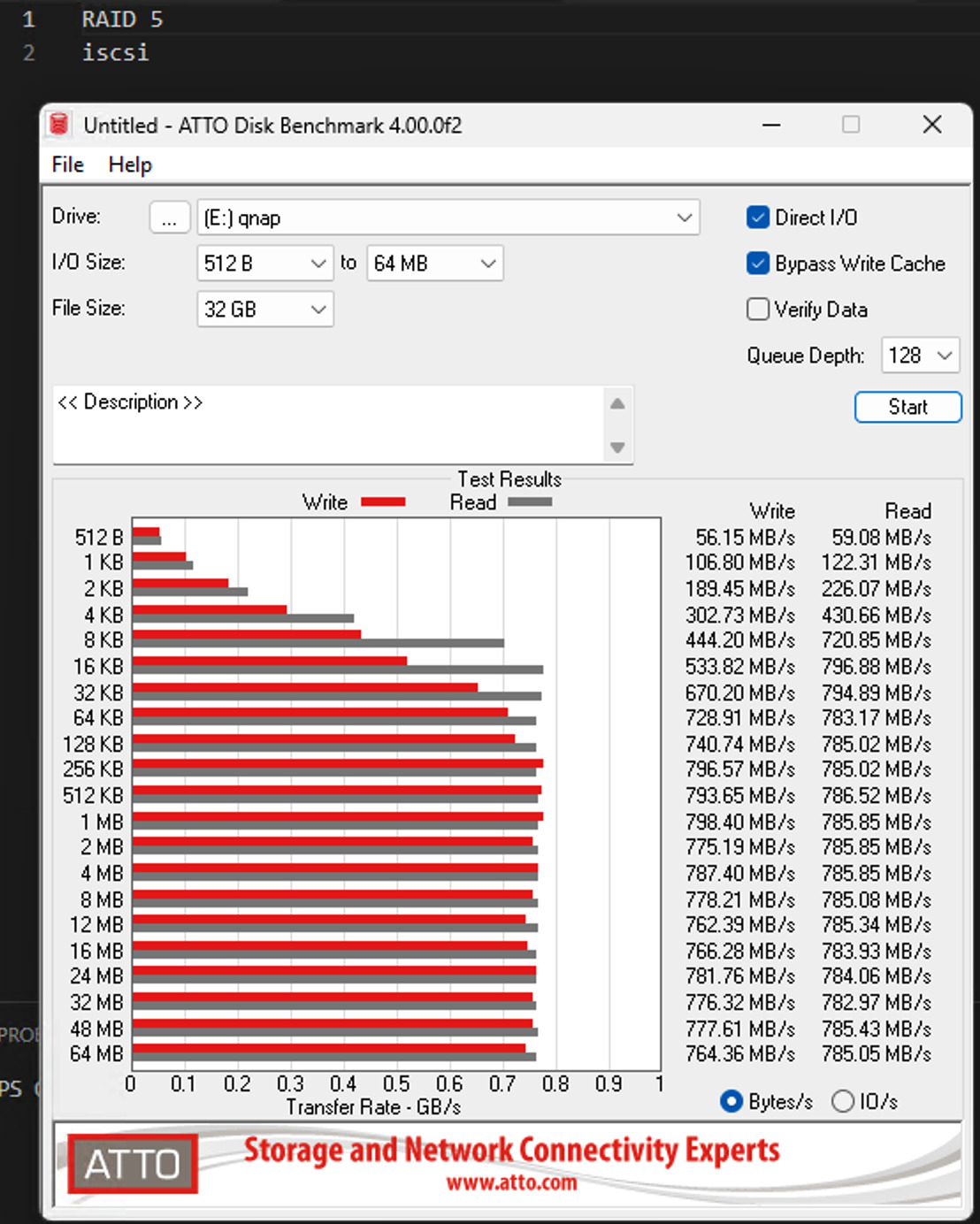Click the Read value 796.88 MB/s

pos(877,667)
